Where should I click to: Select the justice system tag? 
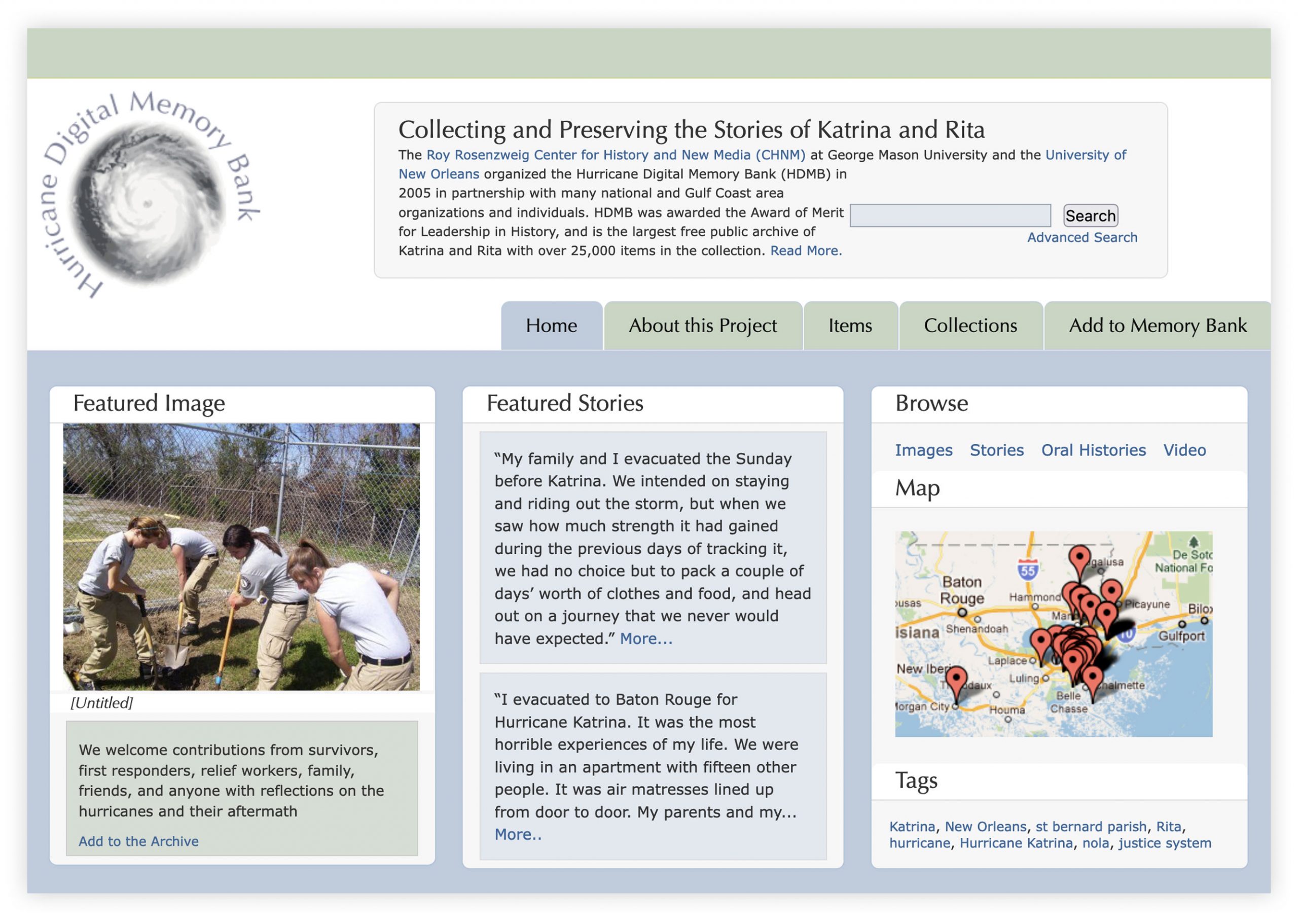(1164, 843)
